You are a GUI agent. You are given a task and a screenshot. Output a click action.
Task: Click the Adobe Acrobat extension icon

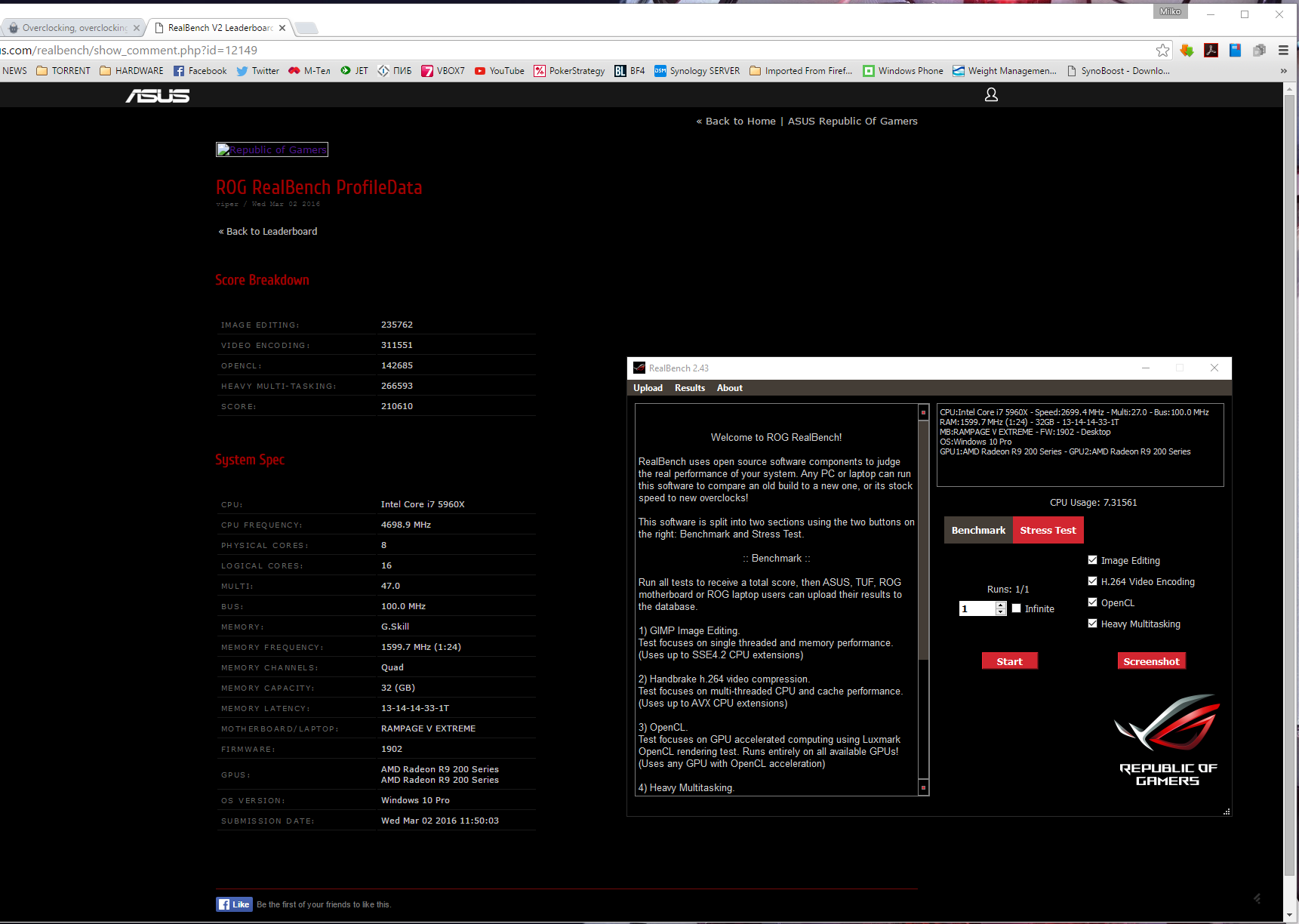pos(1211,51)
